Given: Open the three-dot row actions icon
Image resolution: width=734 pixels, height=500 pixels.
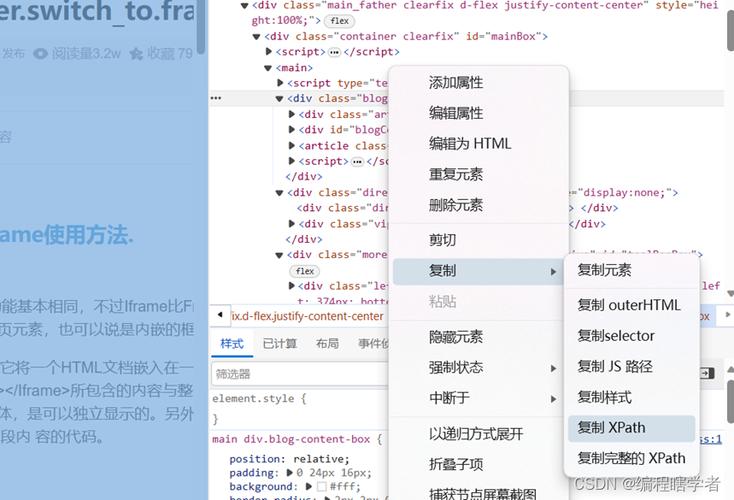Looking at the screenshot, I should 216,98.
